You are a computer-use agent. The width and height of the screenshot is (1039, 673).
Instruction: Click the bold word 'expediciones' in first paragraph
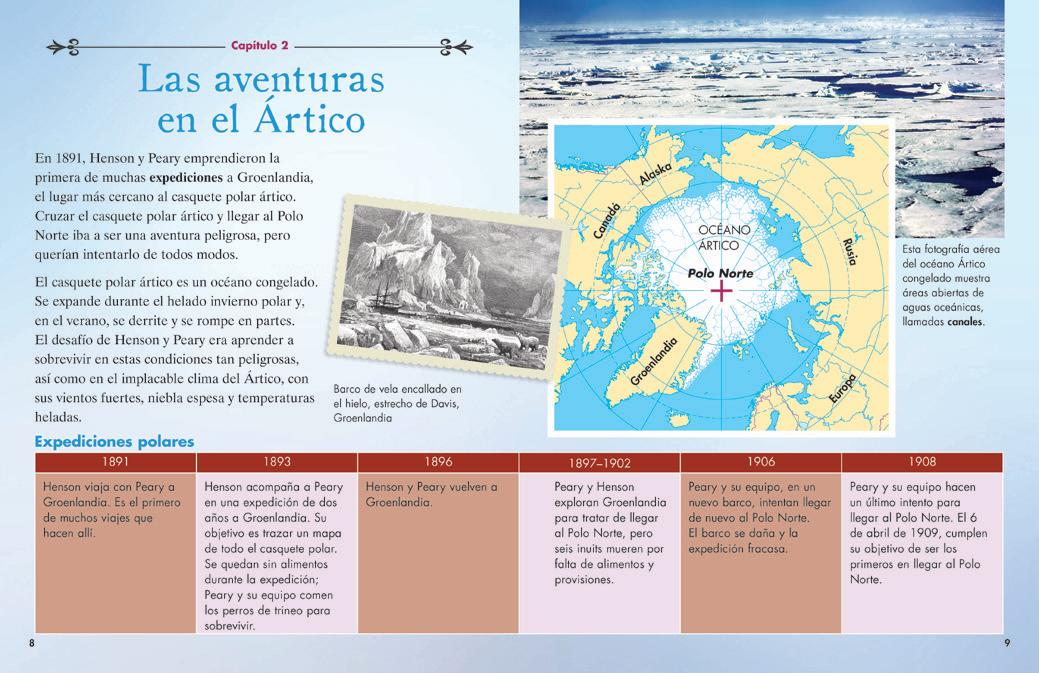186,178
